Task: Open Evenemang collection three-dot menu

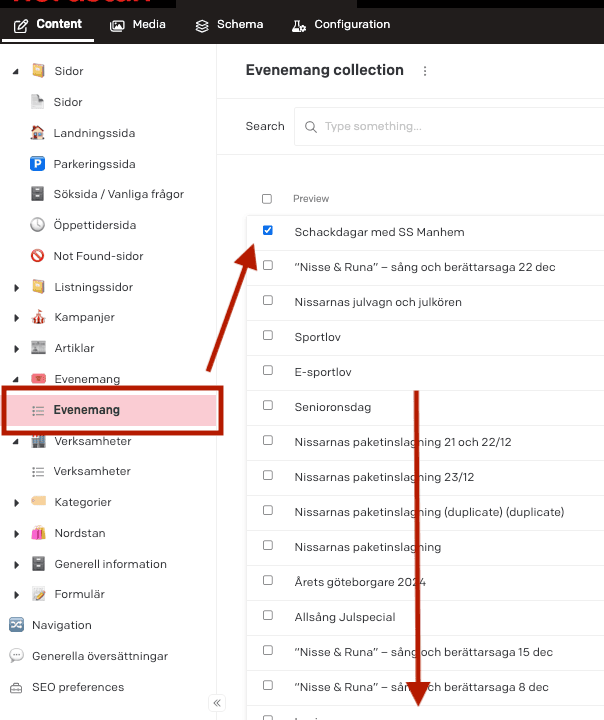Action: tap(425, 71)
